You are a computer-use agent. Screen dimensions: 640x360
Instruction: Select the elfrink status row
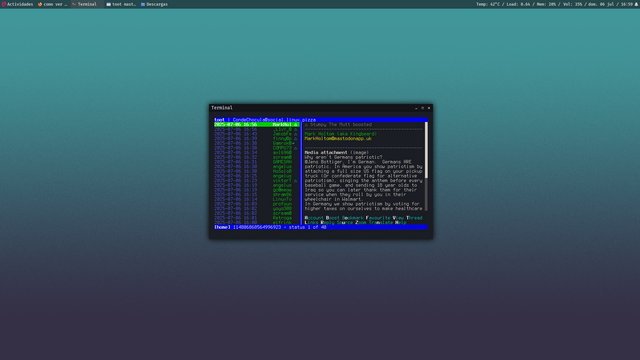click(x=257, y=222)
